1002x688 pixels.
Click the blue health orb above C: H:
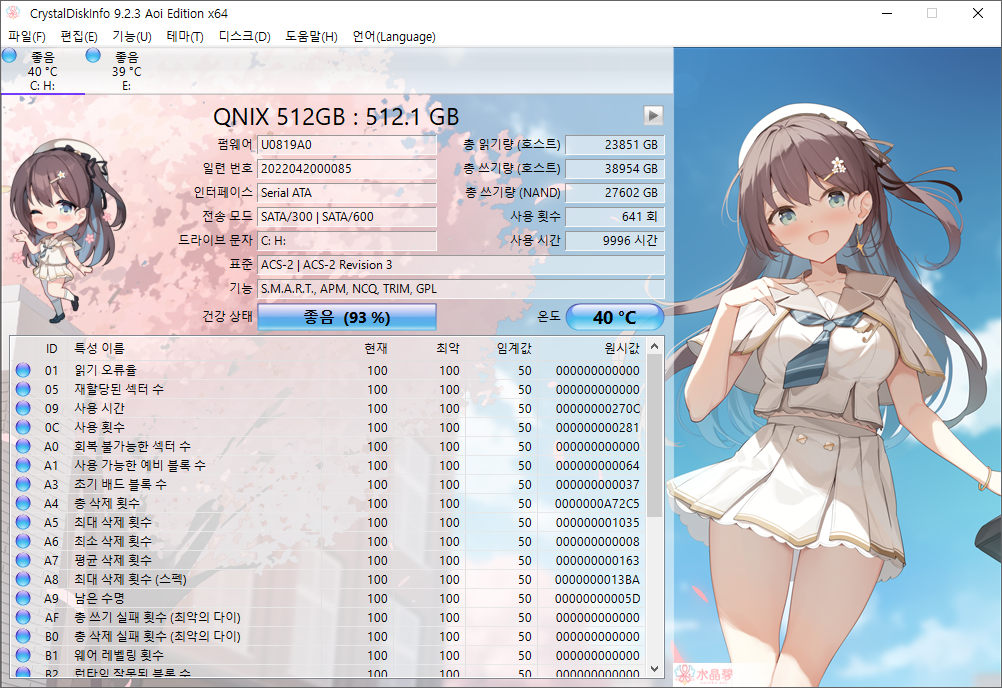[x=10, y=56]
